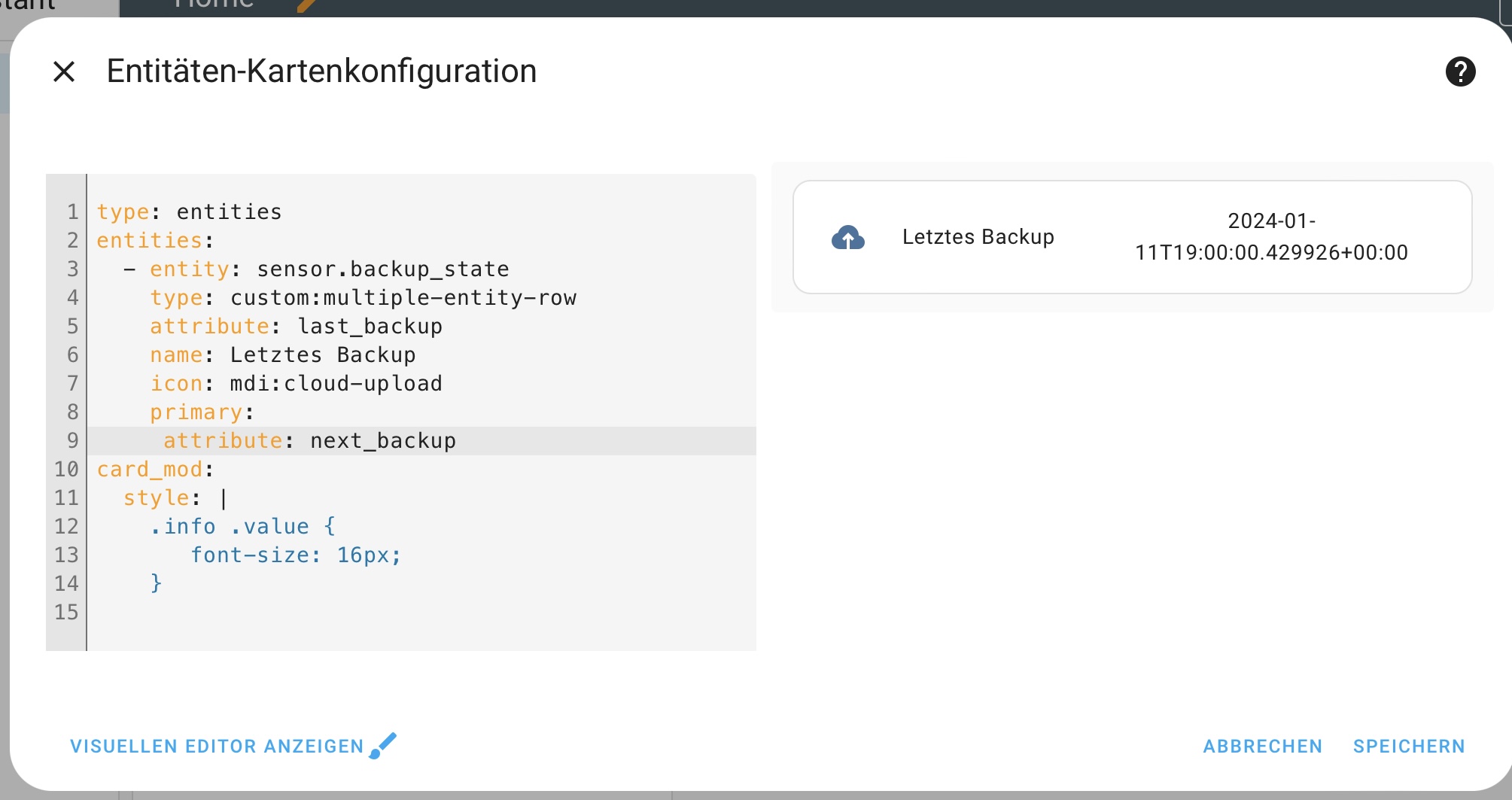
Task: Click the paintbrush icon beside Visuellen Editor
Action: point(383,746)
